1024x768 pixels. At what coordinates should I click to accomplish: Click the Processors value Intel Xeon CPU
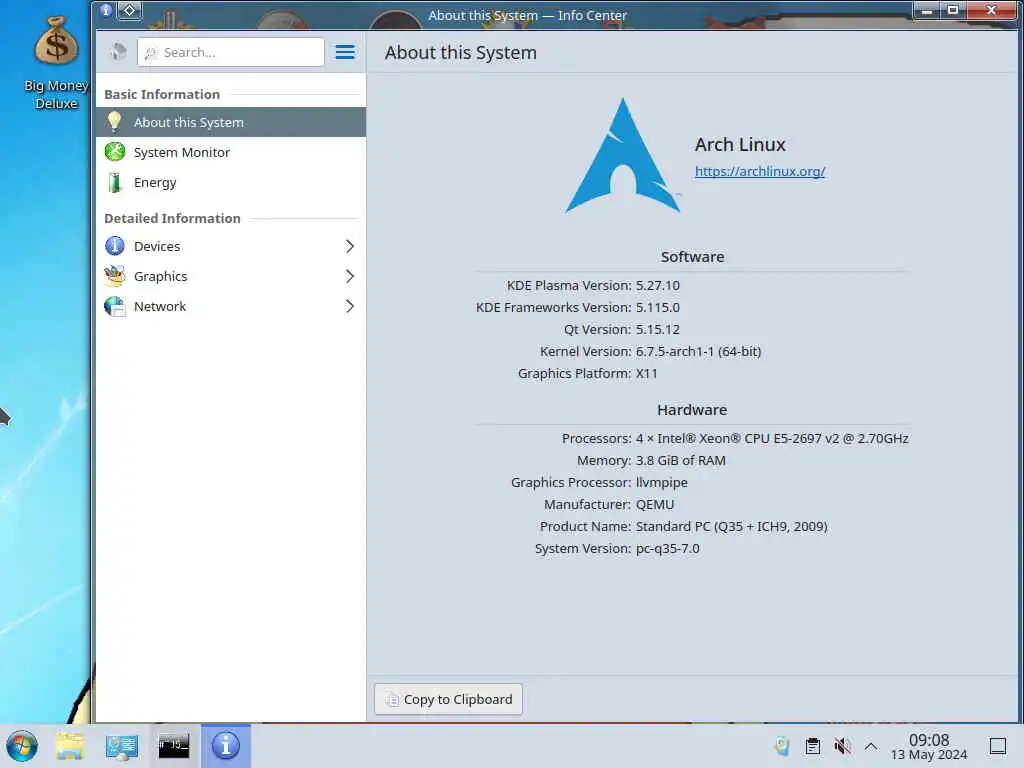(772, 439)
